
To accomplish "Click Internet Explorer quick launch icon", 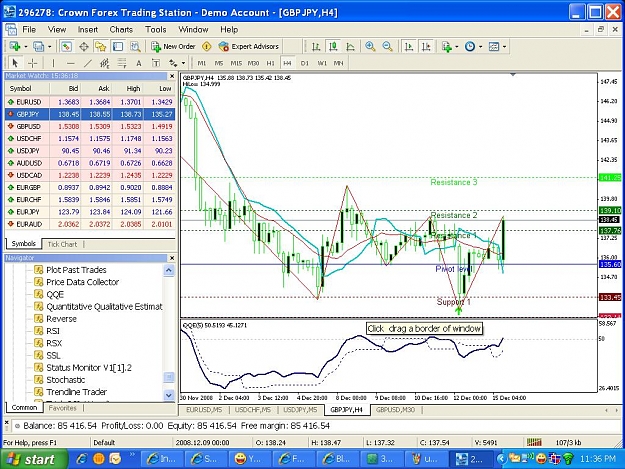I will [81, 459].
